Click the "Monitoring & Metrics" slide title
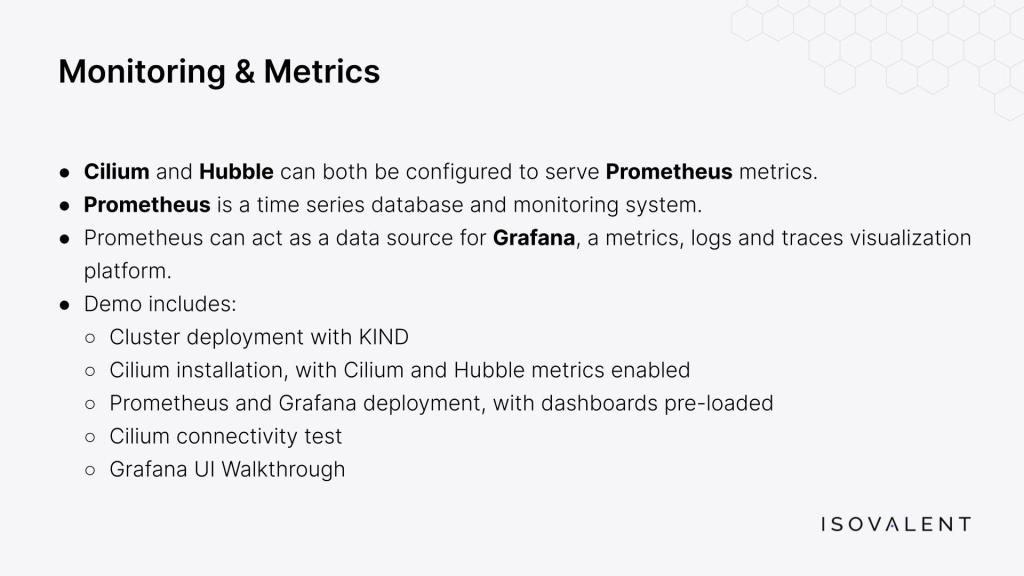Image resolution: width=1024 pixels, height=576 pixels. click(219, 71)
